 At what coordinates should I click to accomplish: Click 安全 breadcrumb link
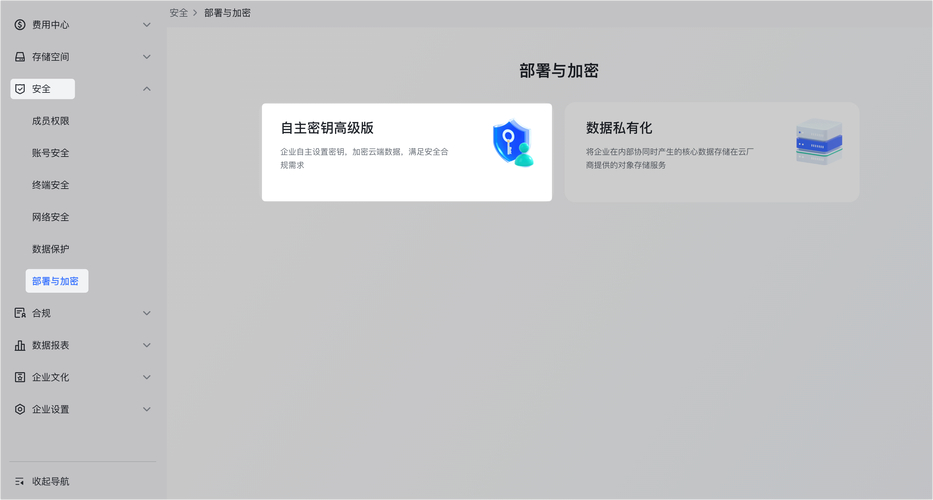(179, 12)
